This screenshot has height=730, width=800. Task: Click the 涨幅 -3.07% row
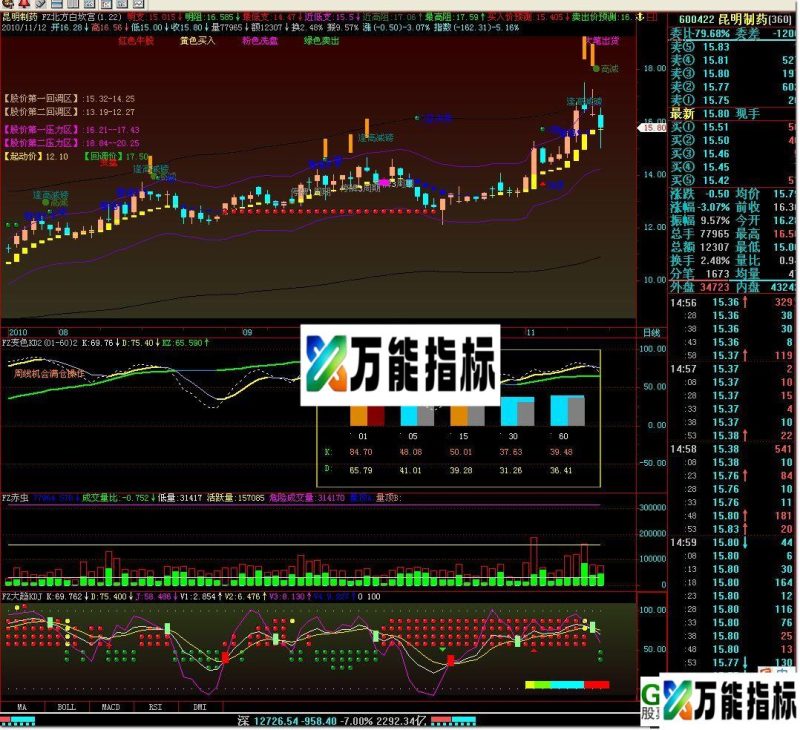[701, 207]
